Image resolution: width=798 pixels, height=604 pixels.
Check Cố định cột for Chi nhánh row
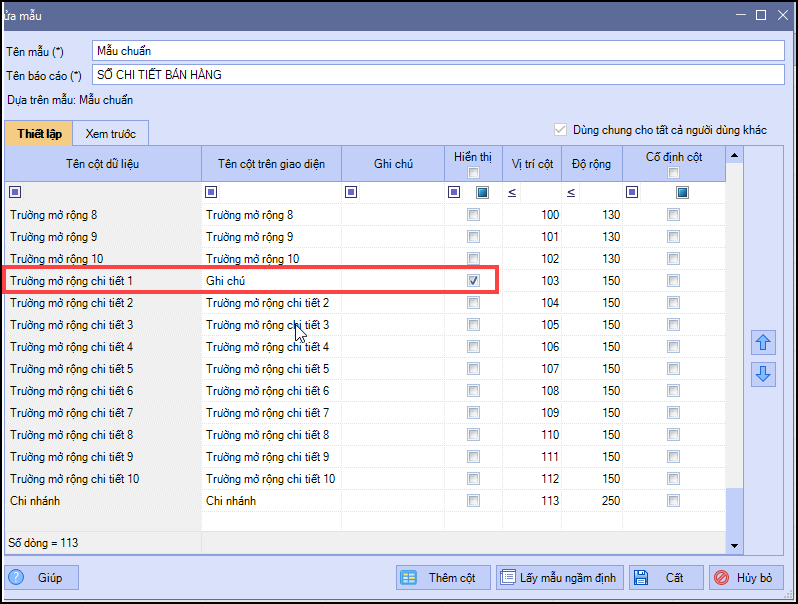(x=674, y=501)
